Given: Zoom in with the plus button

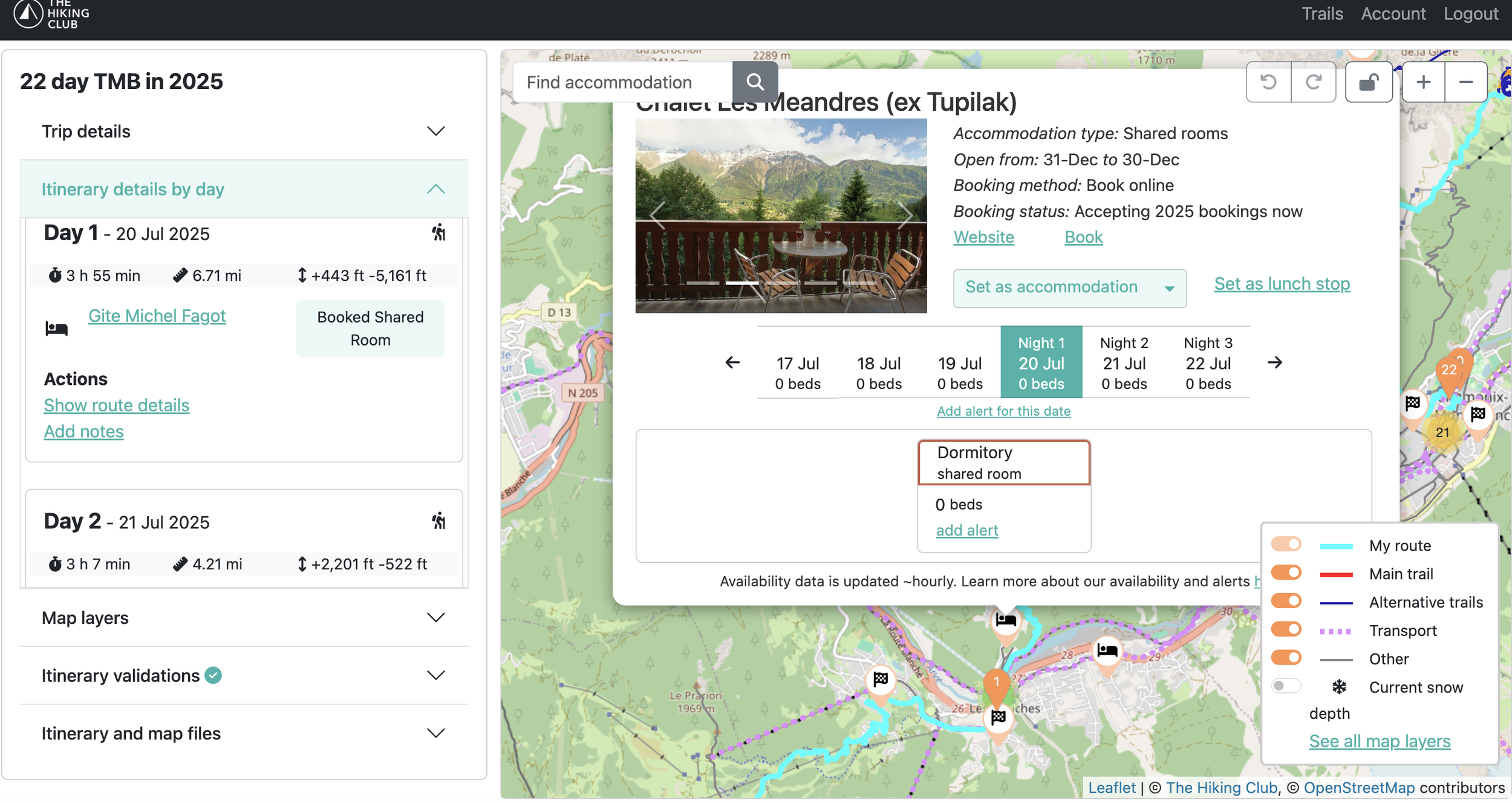Looking at the screenshot, I should [x=1423, y=82].
